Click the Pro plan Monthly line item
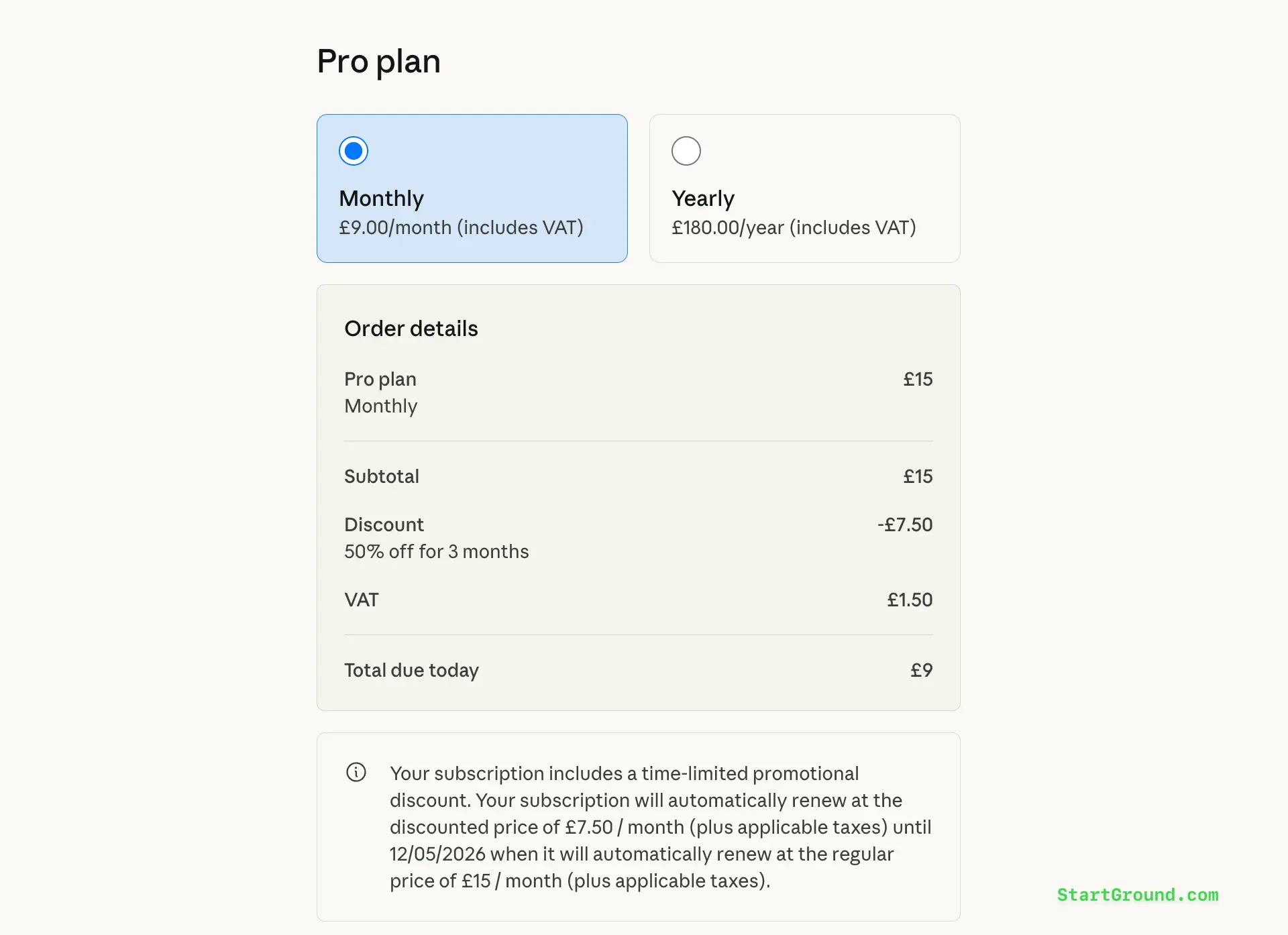 380,392
